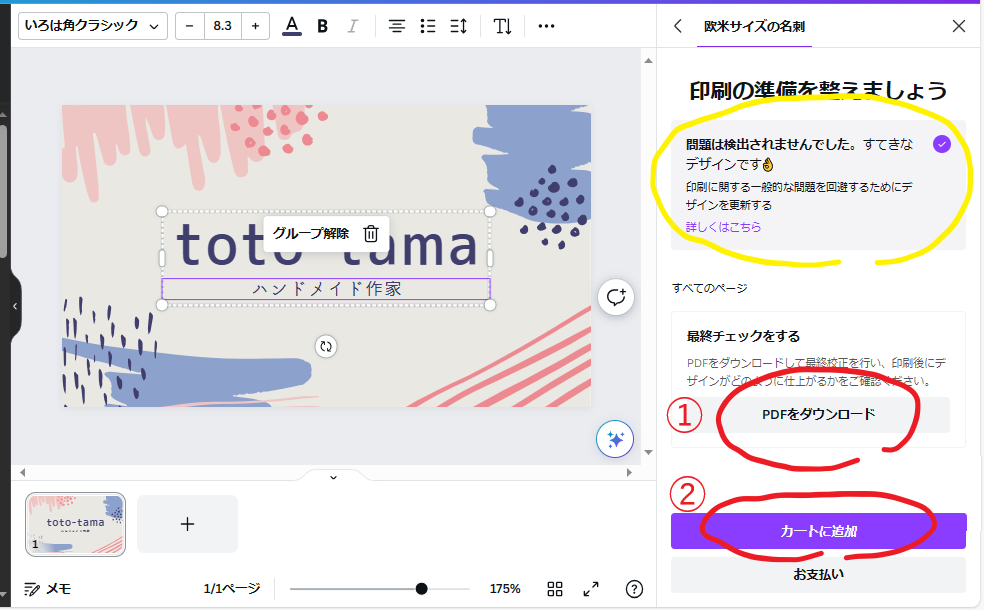Open the 詳しくはこちら link
This screenshot has width=984, height=610.
[x=723, y=227]
